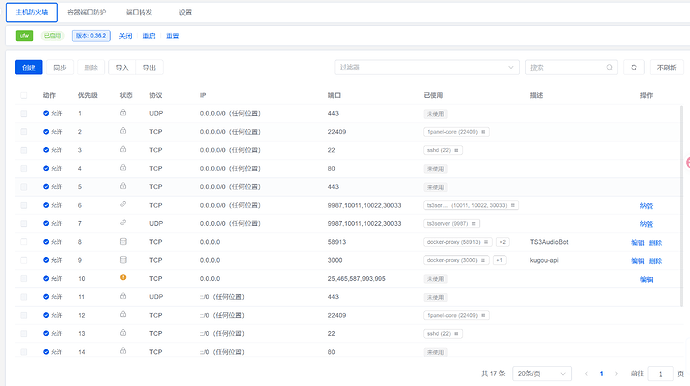Switch to the 端口转发 tab

click(139, 12)
